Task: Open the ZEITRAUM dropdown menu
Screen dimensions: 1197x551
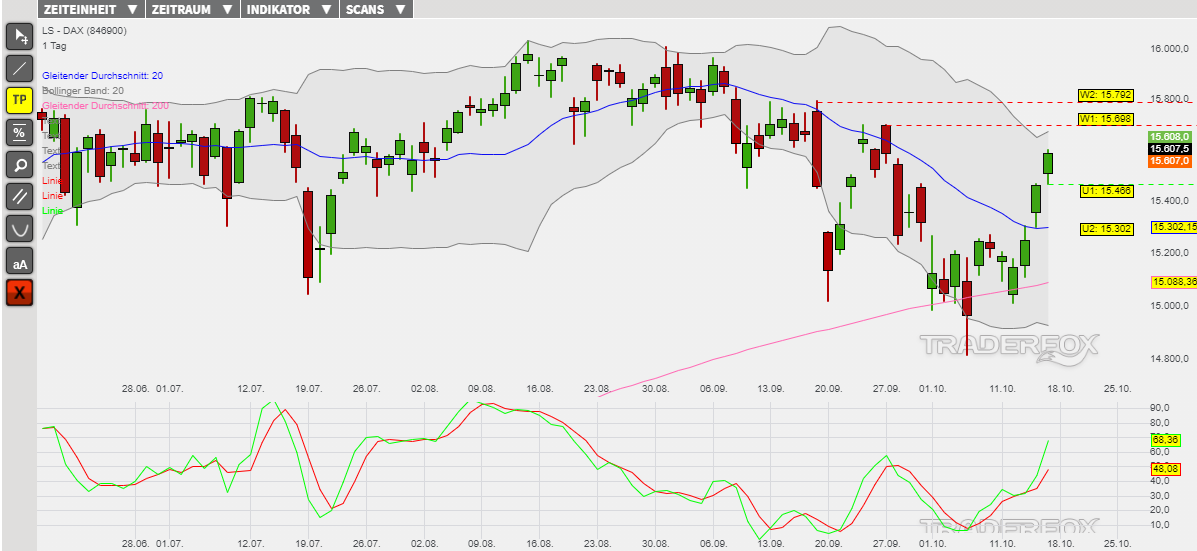Action: [192, 9]
